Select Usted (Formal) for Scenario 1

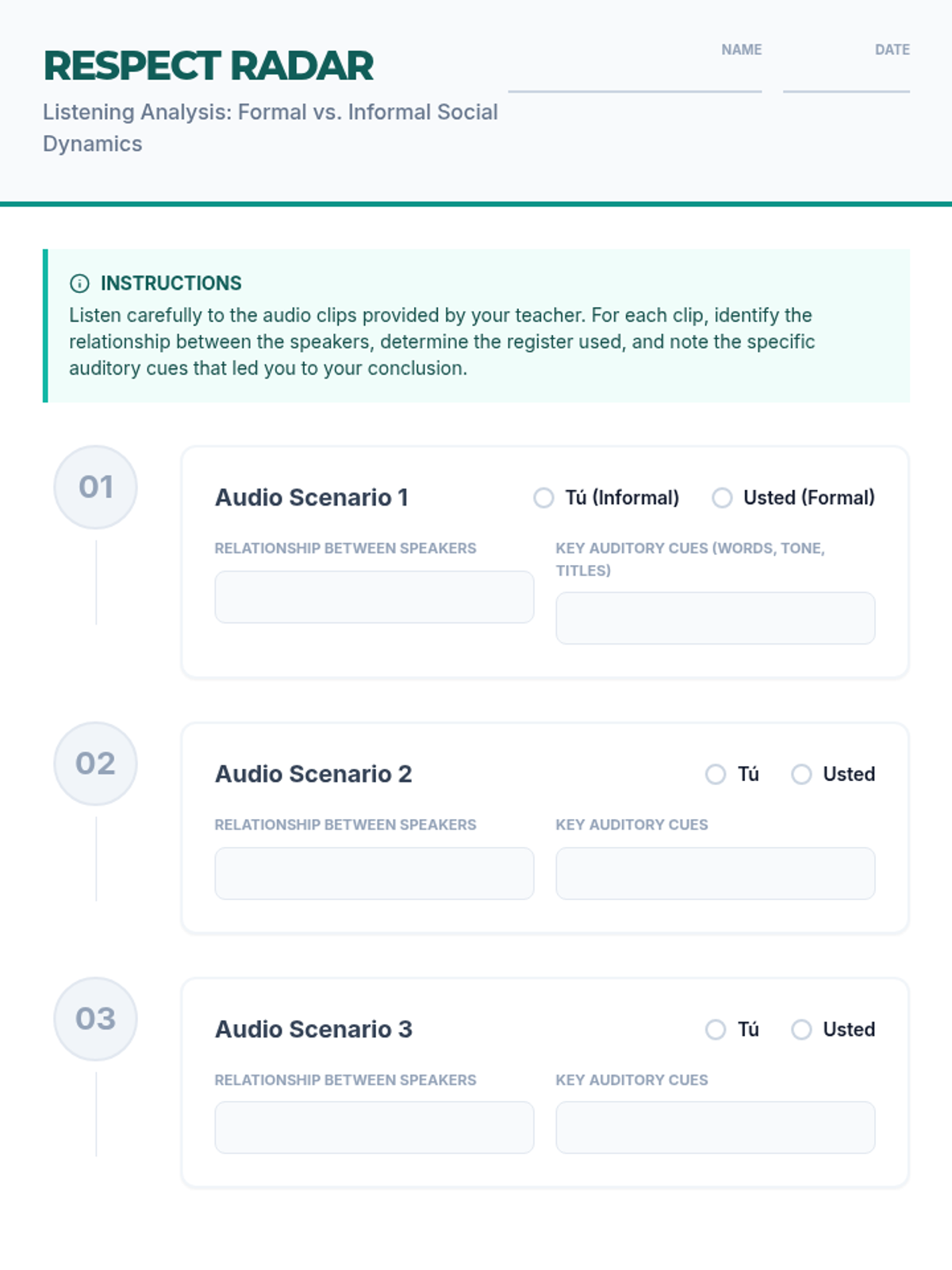(x=722, y=498)
